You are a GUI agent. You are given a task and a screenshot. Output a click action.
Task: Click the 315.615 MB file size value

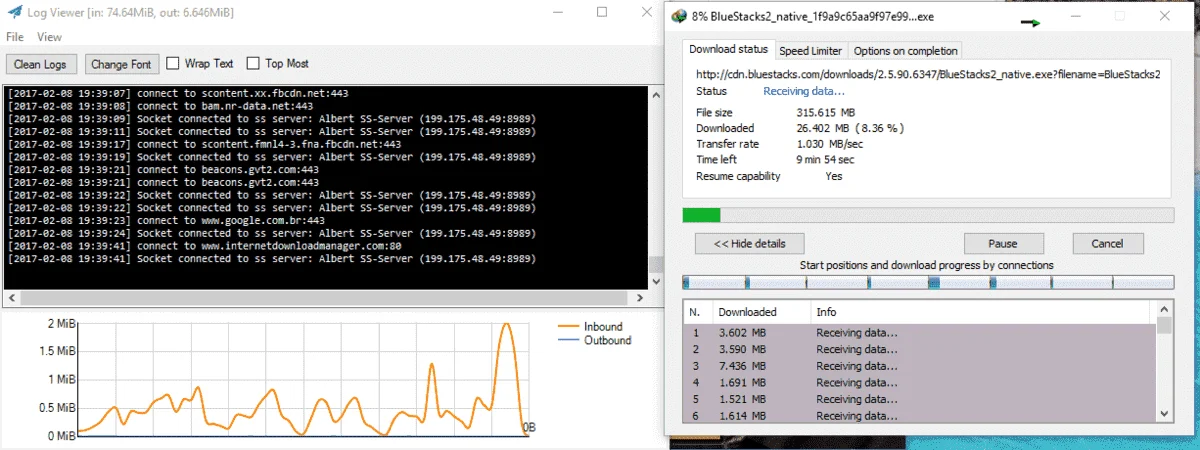(826, 112)
